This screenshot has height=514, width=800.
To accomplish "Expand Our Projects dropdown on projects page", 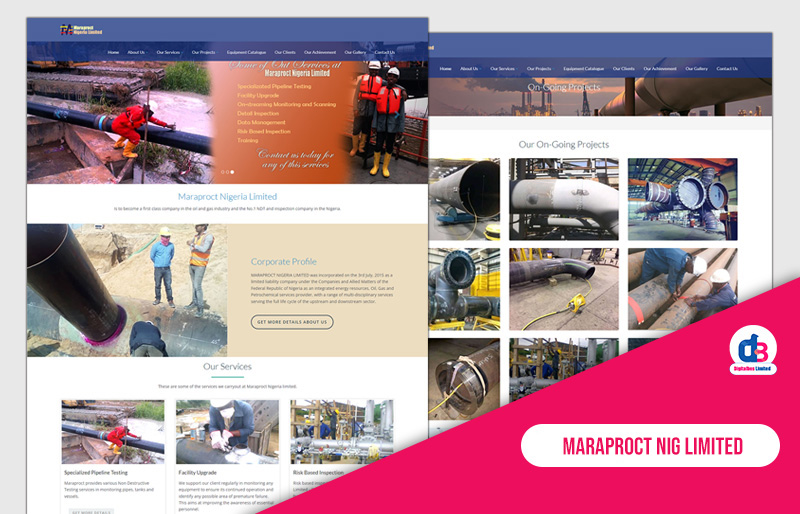I will (540, 68).
